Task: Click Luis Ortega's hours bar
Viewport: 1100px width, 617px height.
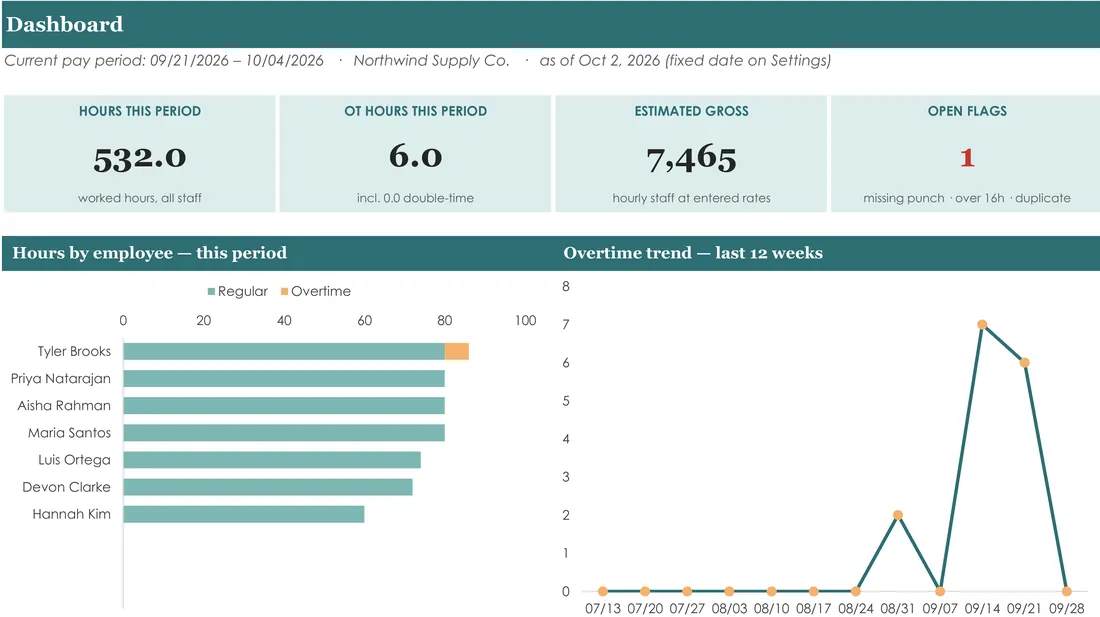Action: click(272, 460)
